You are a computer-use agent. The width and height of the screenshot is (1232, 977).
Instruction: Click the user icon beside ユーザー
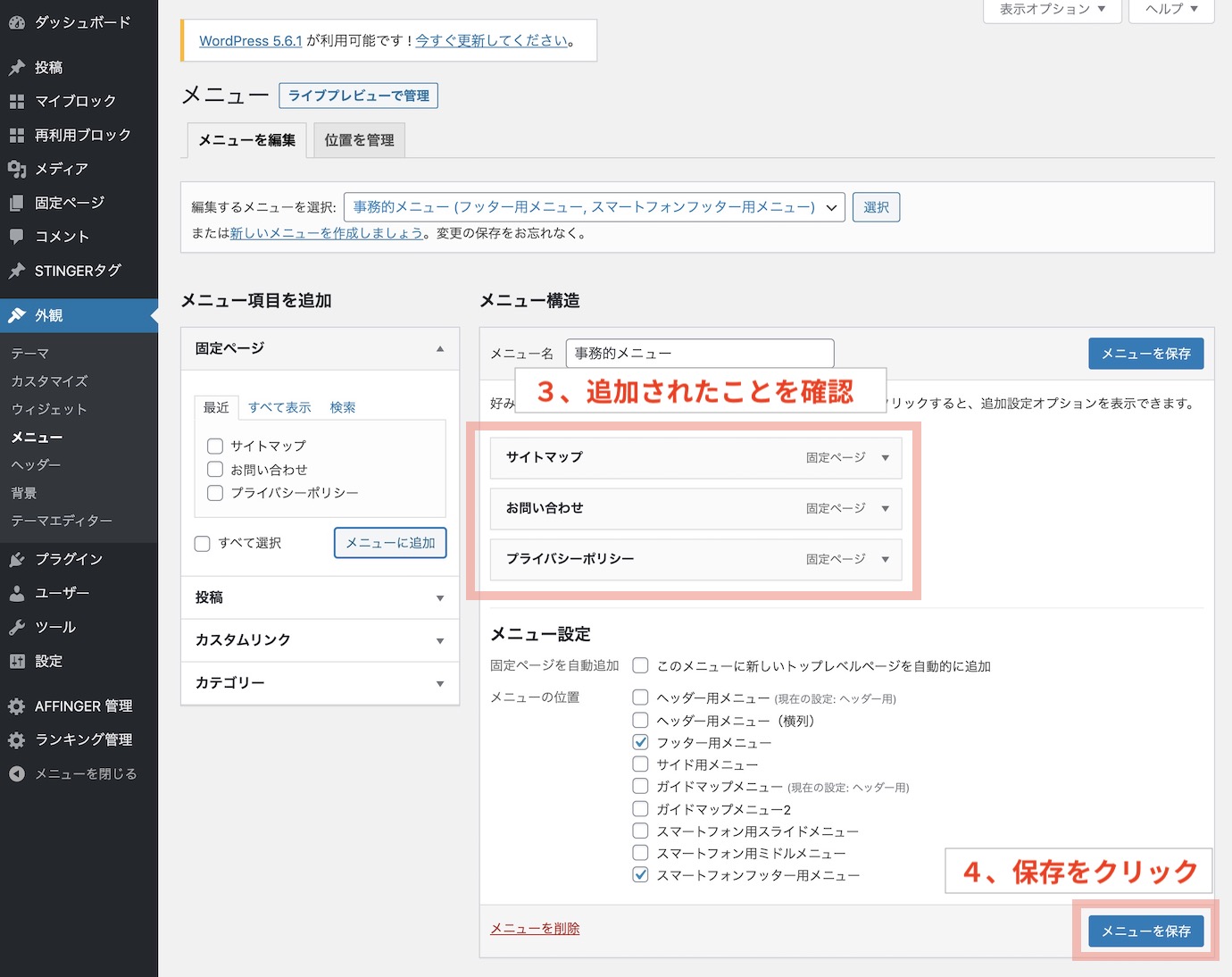17,593
